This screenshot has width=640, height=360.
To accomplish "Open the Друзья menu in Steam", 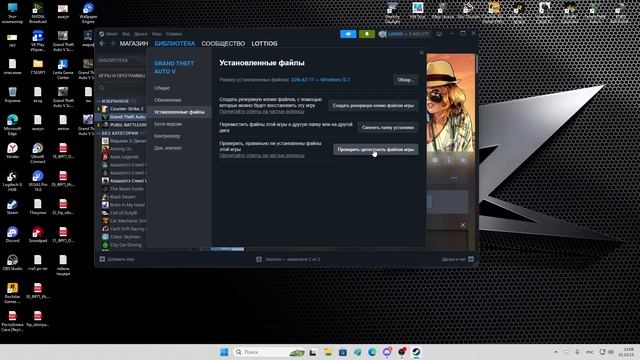I will pos(141,34).
